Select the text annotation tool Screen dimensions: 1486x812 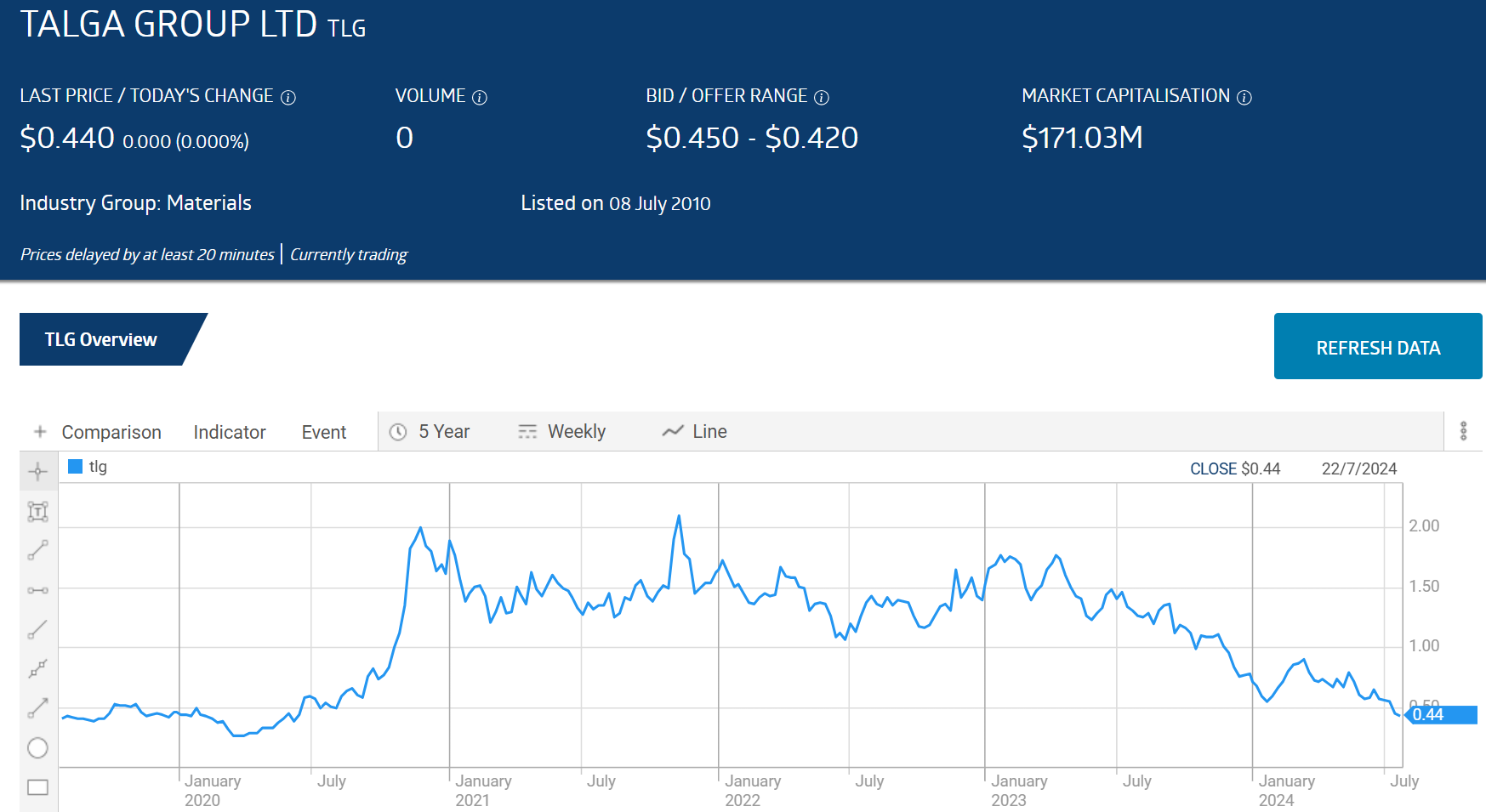pos(37,511)
